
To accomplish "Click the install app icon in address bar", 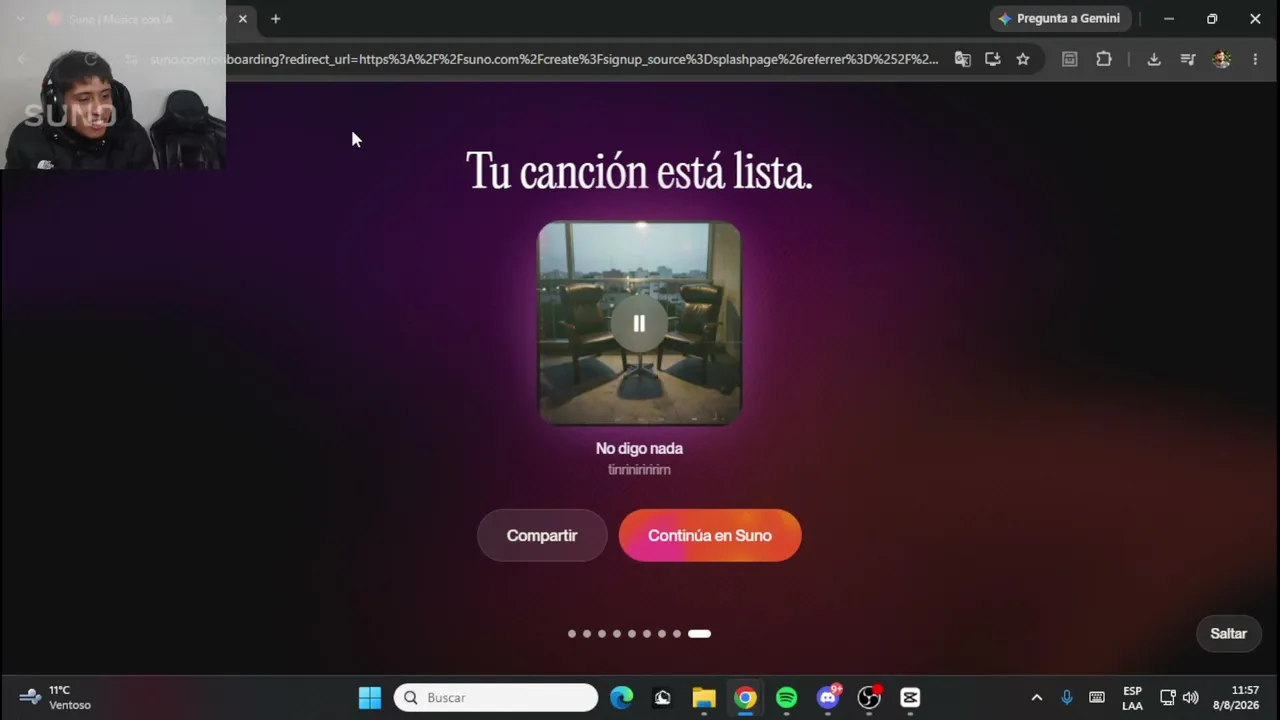I will coord(993,59).
